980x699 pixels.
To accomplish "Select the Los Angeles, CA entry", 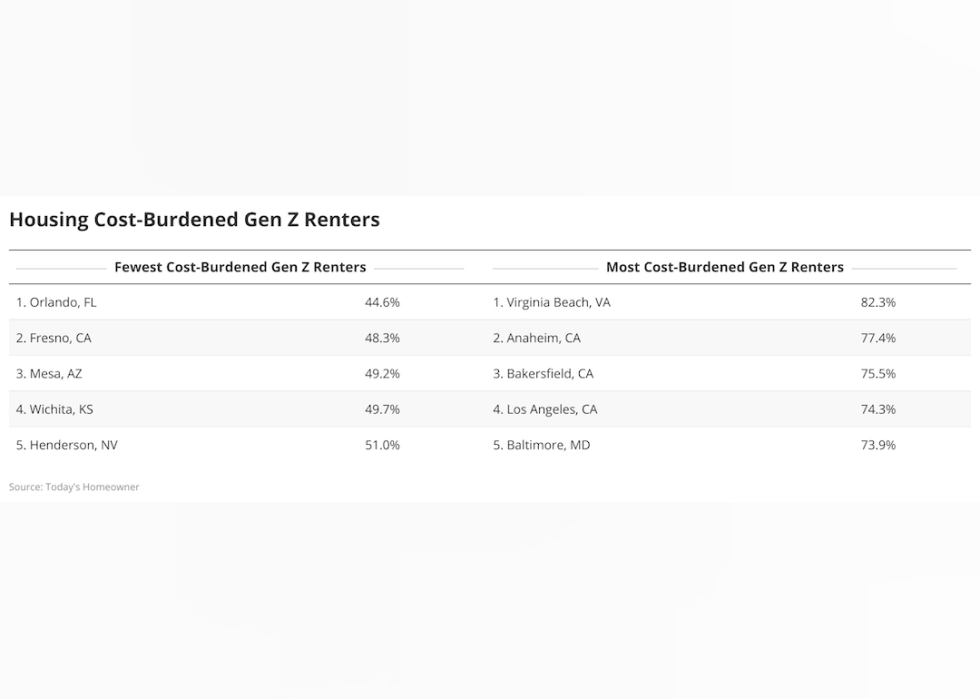I will click(545, 409).
